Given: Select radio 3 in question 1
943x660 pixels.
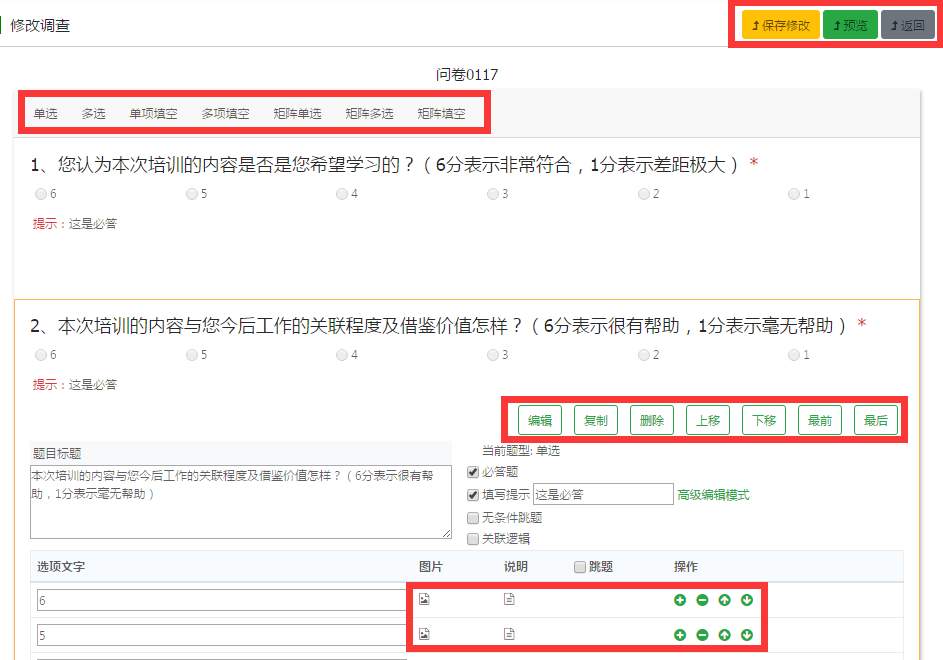Looking at the screenshot, I should click(x=493, y=194).
